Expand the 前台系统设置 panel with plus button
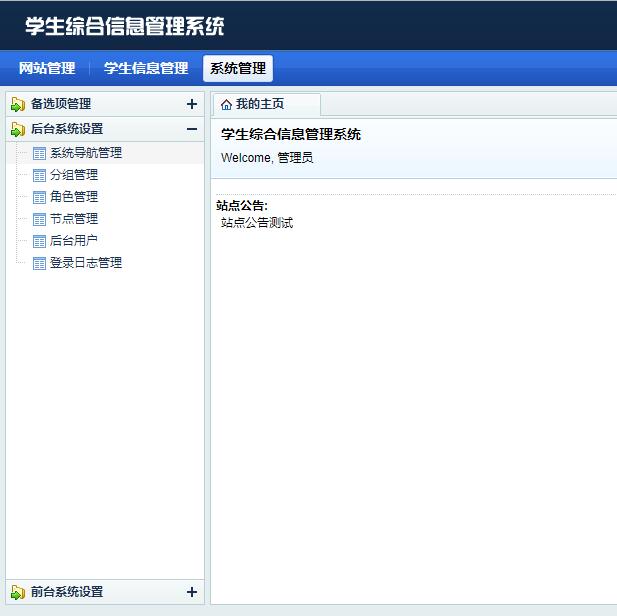This screenshot has height=616, width=617. click(192, 592)
